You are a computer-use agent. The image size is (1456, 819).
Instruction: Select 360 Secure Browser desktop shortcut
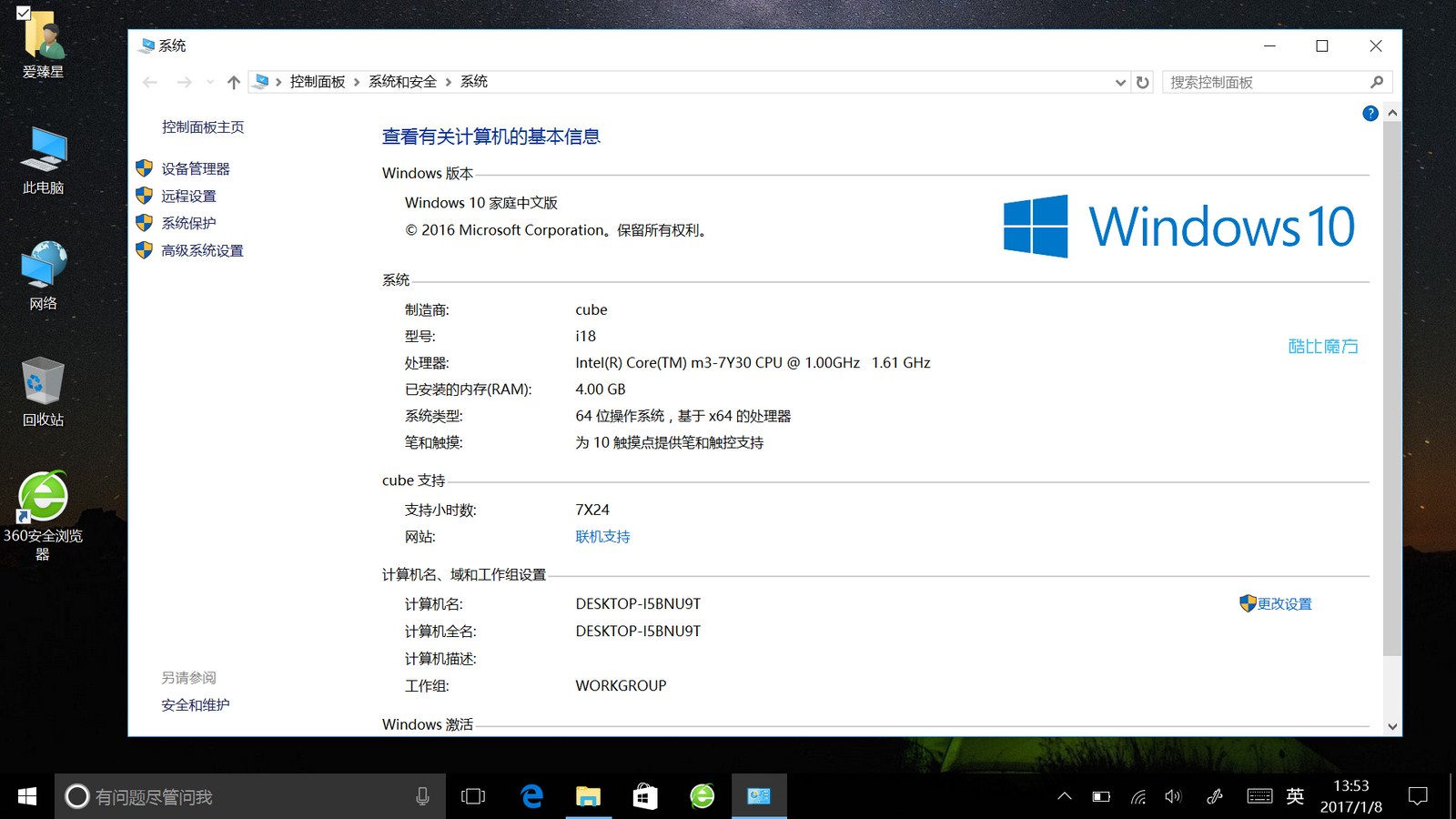(43, 516)
